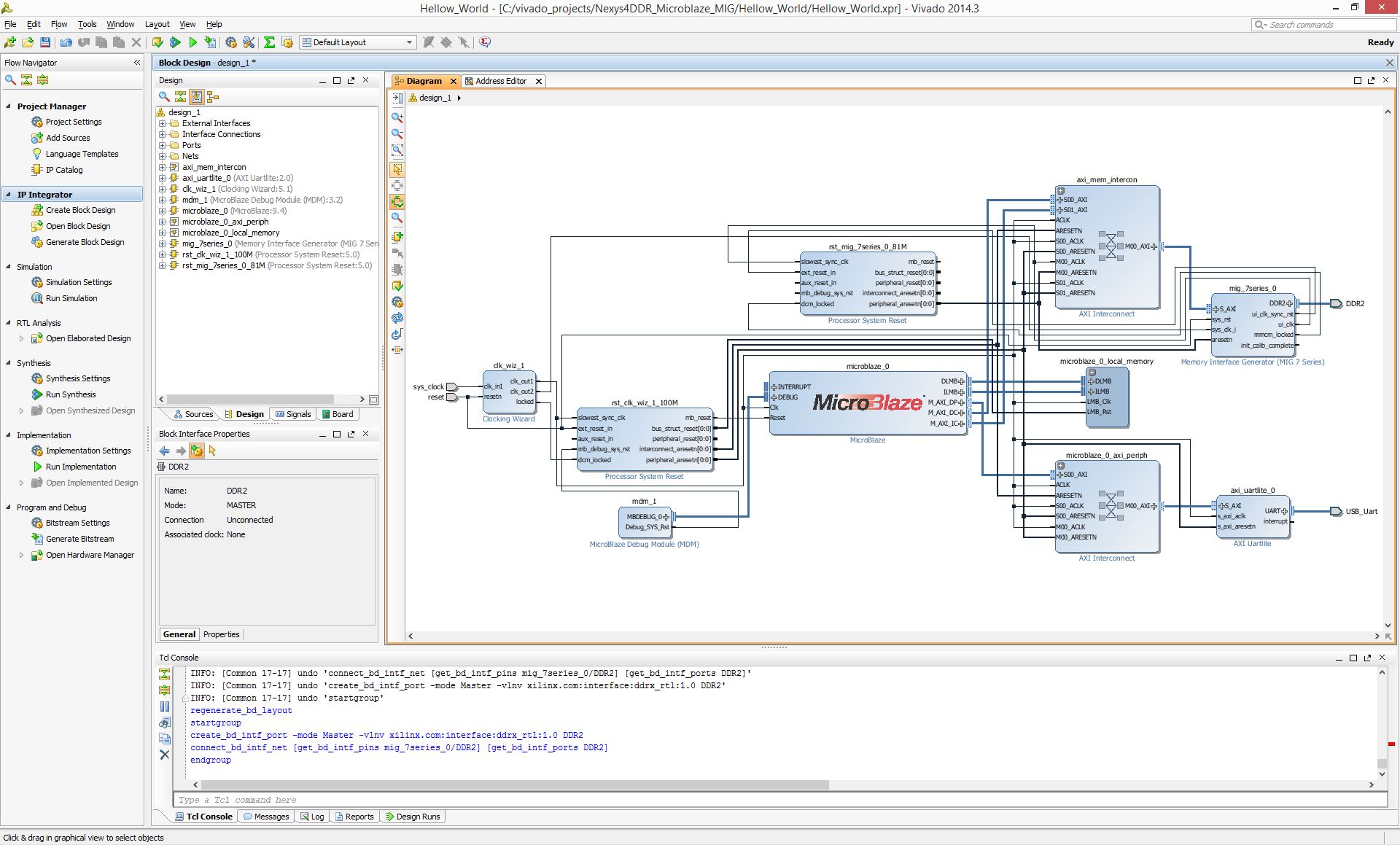Collapse the IP Integrator section

point(9,195)
